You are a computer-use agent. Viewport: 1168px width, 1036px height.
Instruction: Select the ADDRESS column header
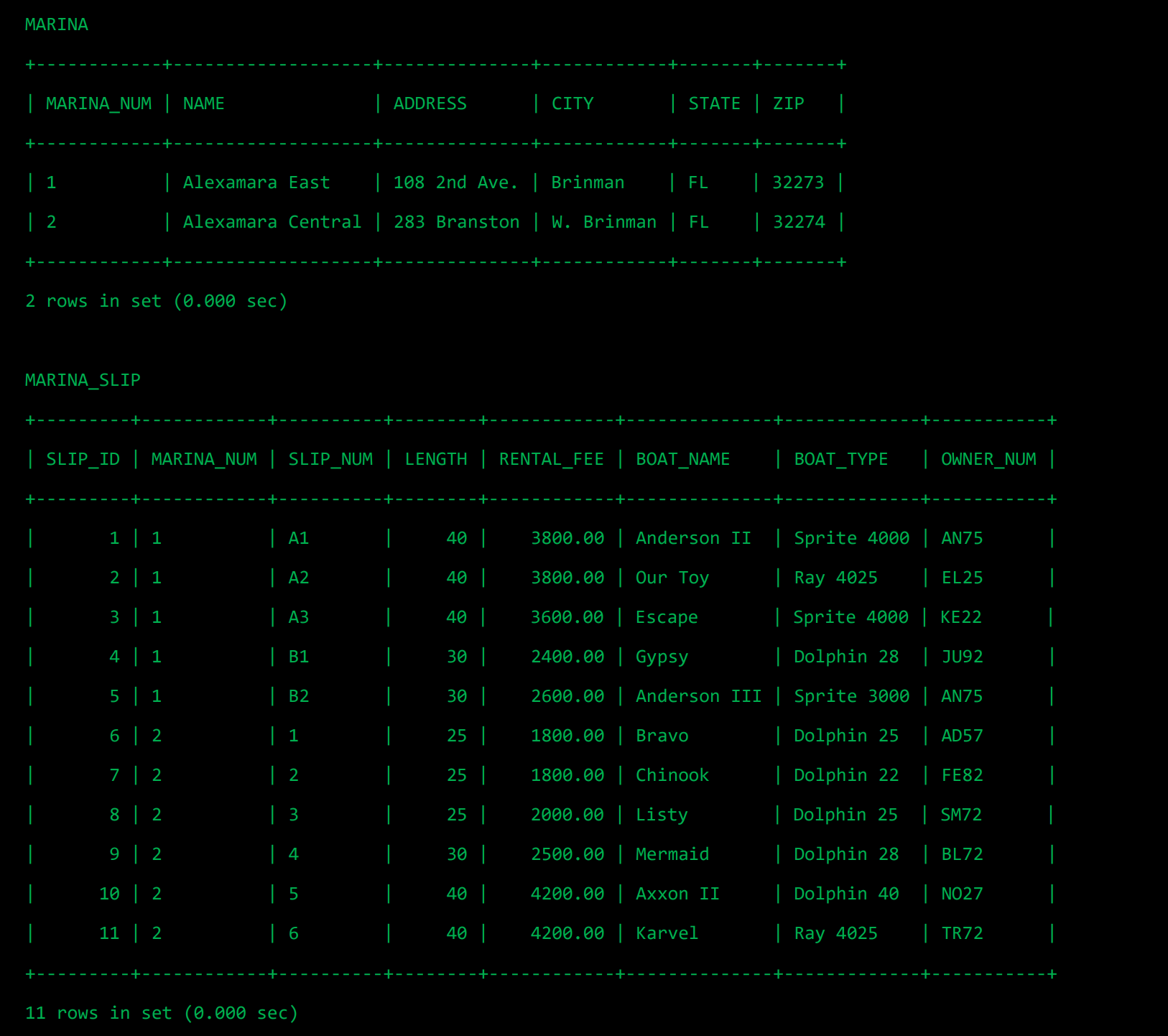(430, 103)
